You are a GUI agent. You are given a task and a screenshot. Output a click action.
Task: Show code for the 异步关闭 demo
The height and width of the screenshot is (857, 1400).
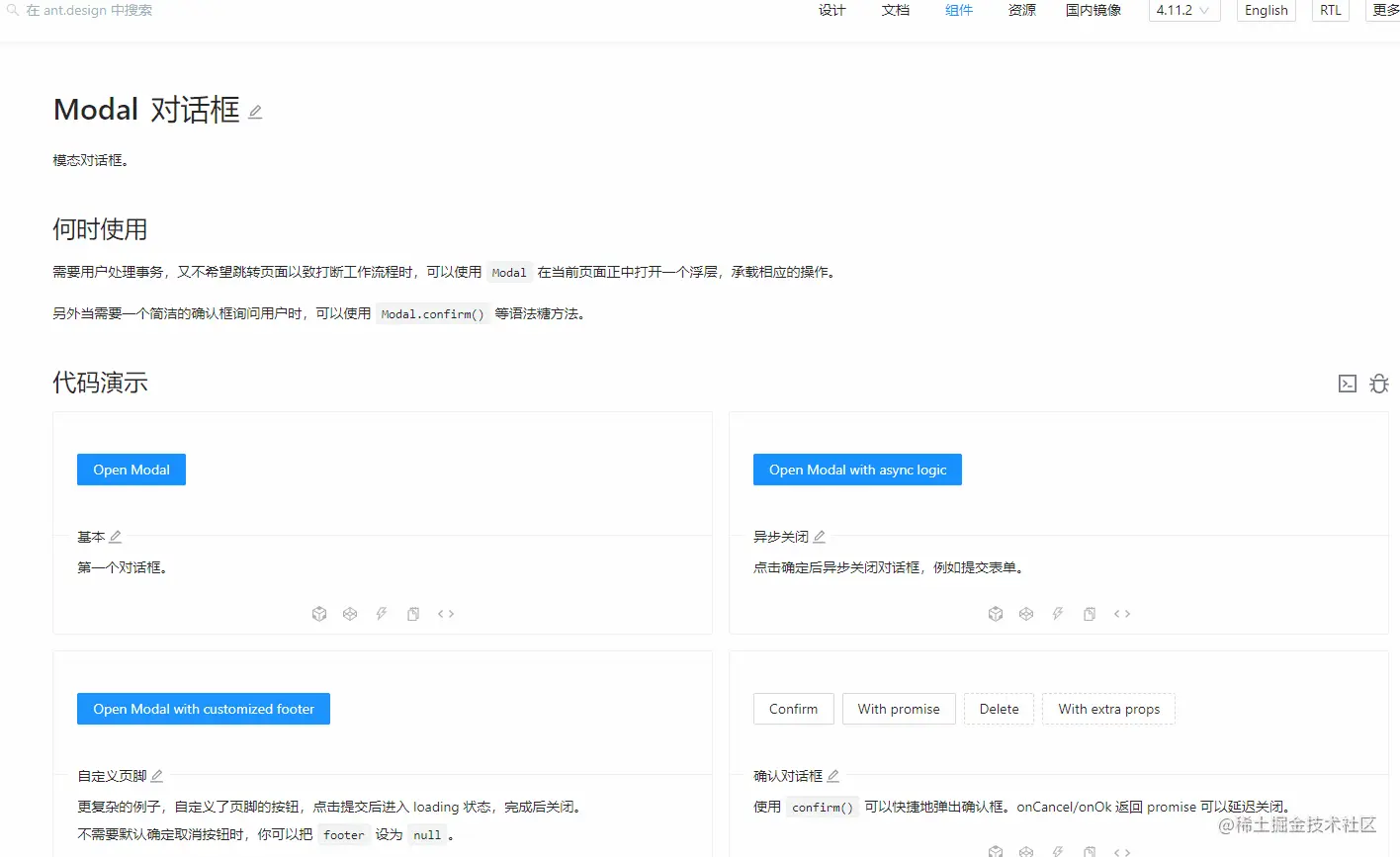(x=1122, y=614)
